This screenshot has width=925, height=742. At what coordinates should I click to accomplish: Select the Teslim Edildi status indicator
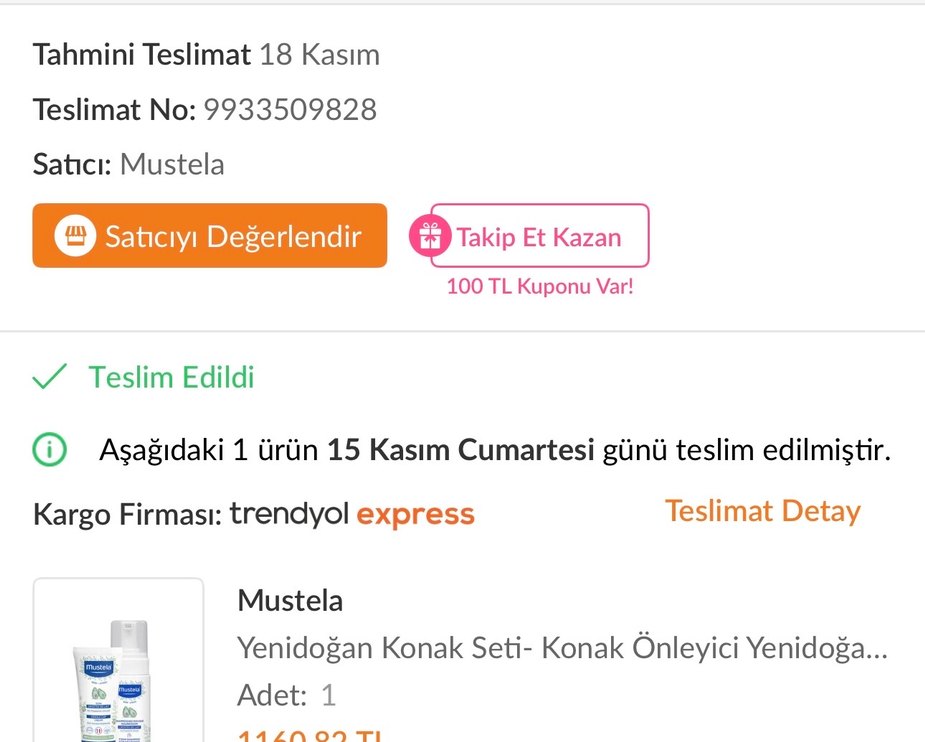[170, 377]
